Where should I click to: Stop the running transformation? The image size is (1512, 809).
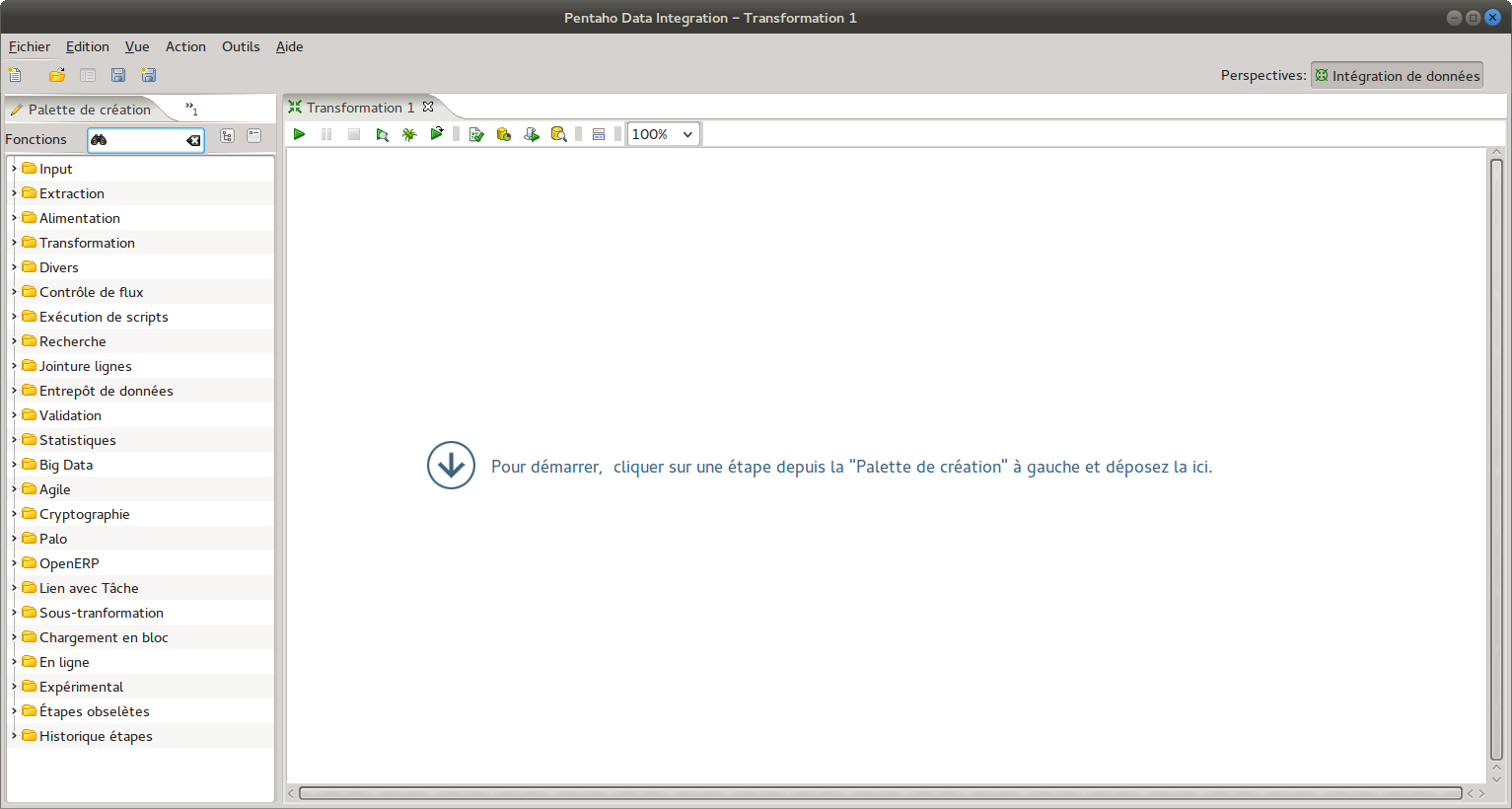[354, 134]
